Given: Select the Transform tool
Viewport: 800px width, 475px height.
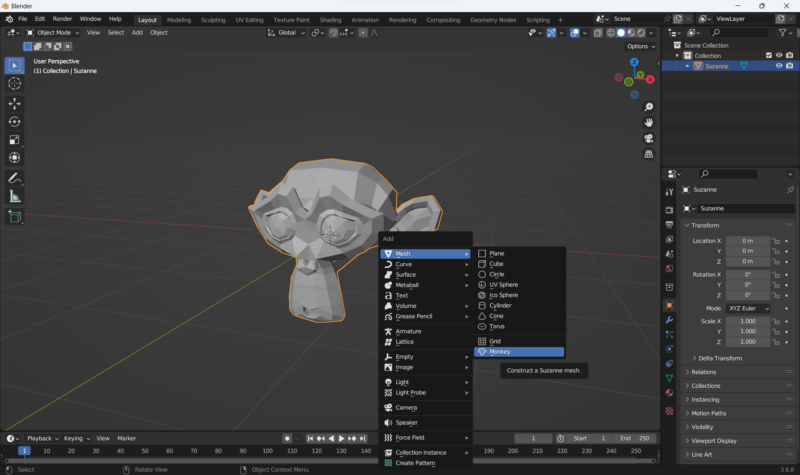Looking at the screenshot, I should click(x=14, y=158).
